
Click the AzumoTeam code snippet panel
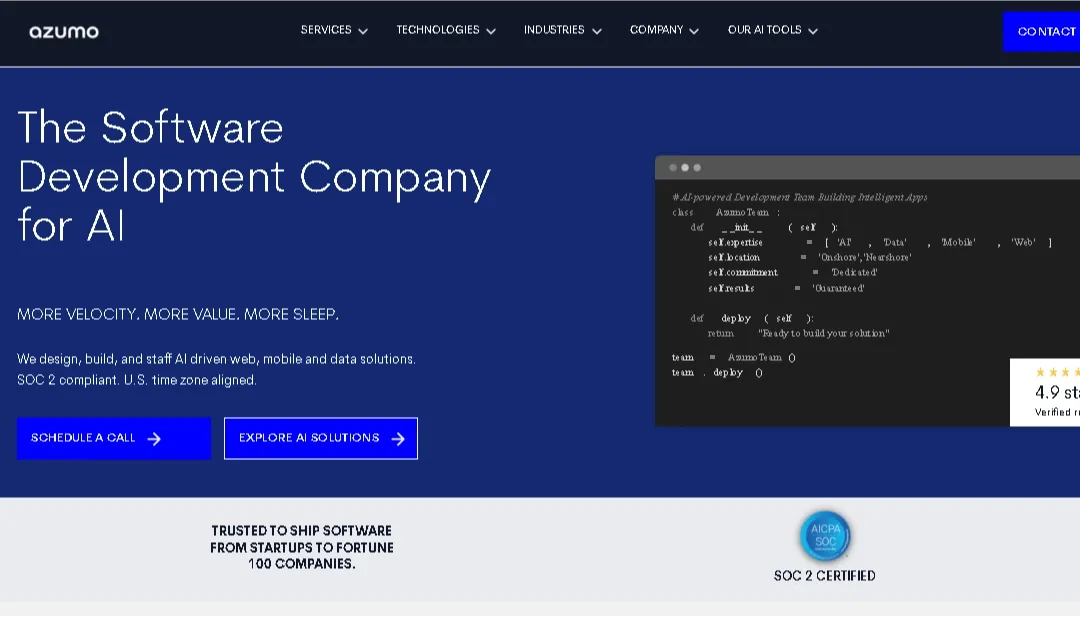click(x=860, y=300)
